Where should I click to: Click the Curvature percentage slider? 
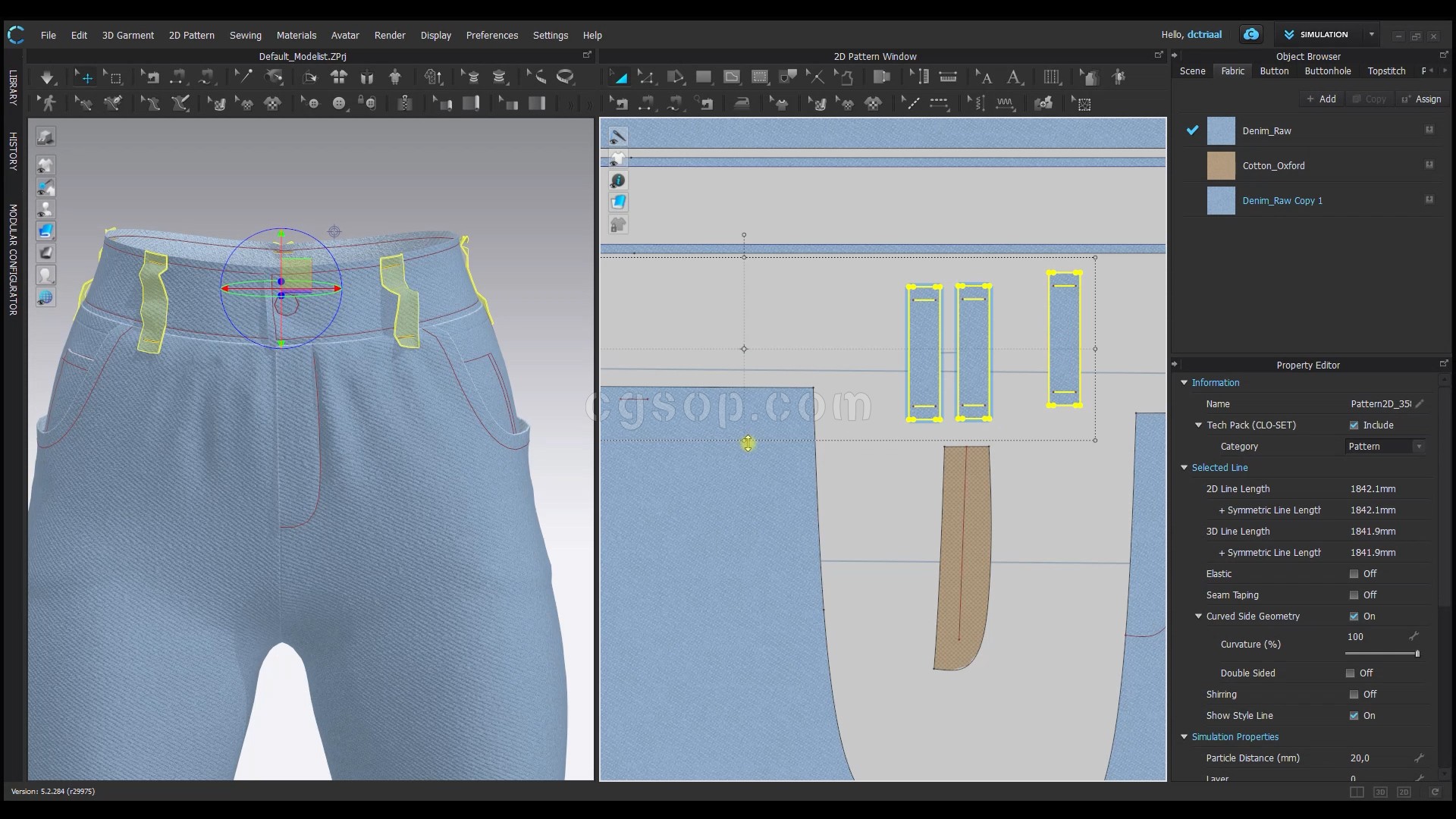1381,654
